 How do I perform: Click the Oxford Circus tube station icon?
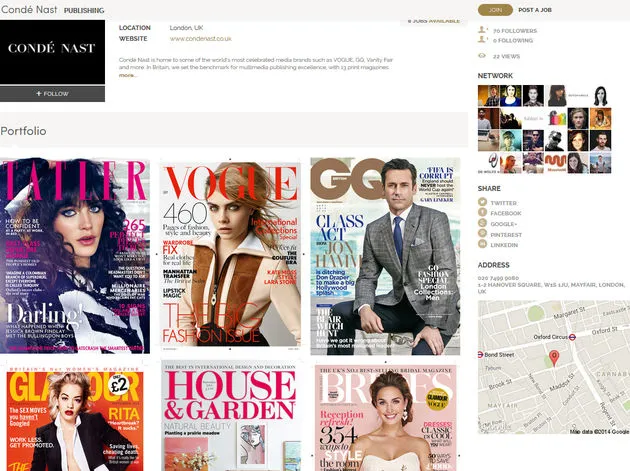(x=573, y=337)
